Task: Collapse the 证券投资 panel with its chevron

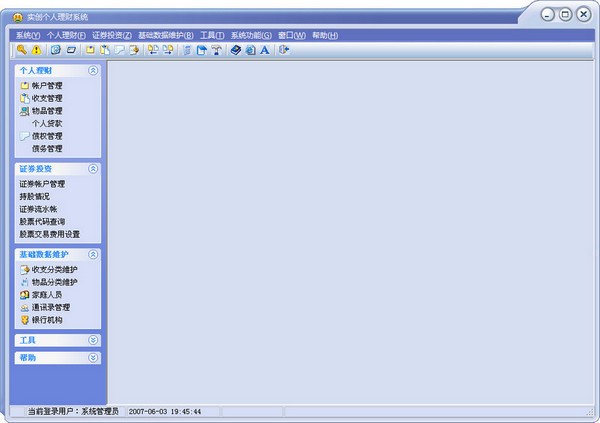Action: click(93, 169)
